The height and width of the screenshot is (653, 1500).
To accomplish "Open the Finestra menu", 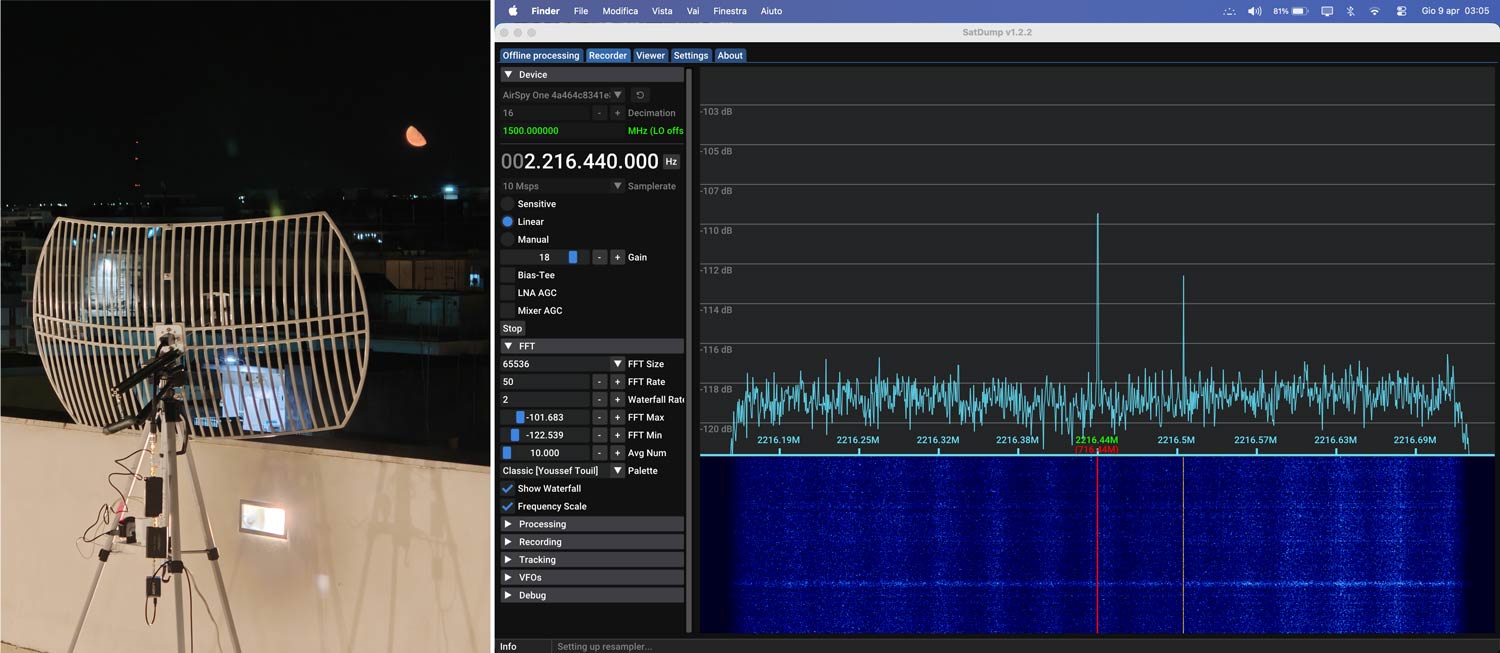I will coord(729,11).
